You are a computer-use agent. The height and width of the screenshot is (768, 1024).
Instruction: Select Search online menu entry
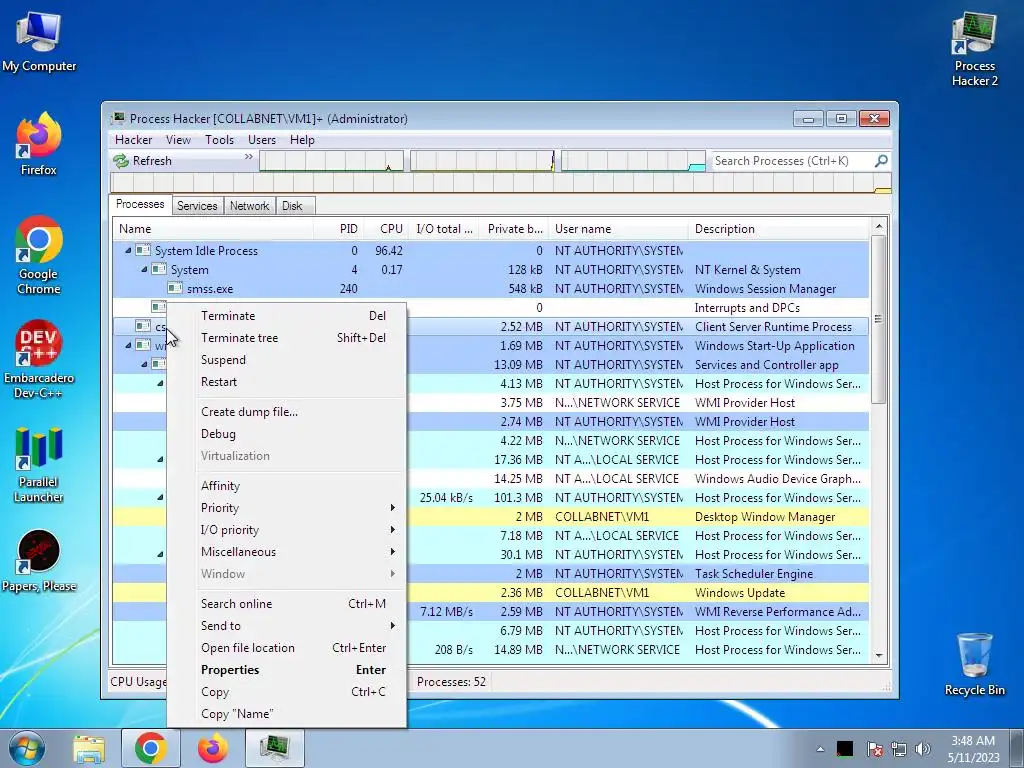point(287,603)
